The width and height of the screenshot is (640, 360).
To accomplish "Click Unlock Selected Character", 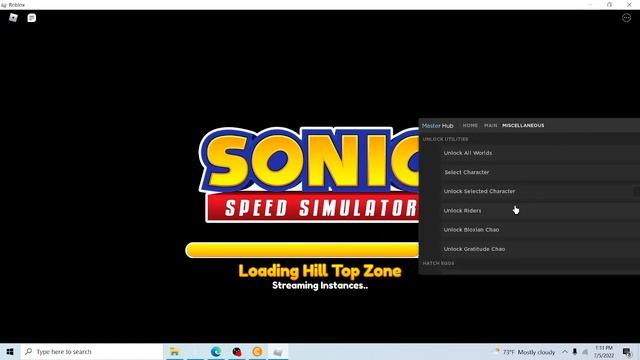I will [x=540, y=191].
